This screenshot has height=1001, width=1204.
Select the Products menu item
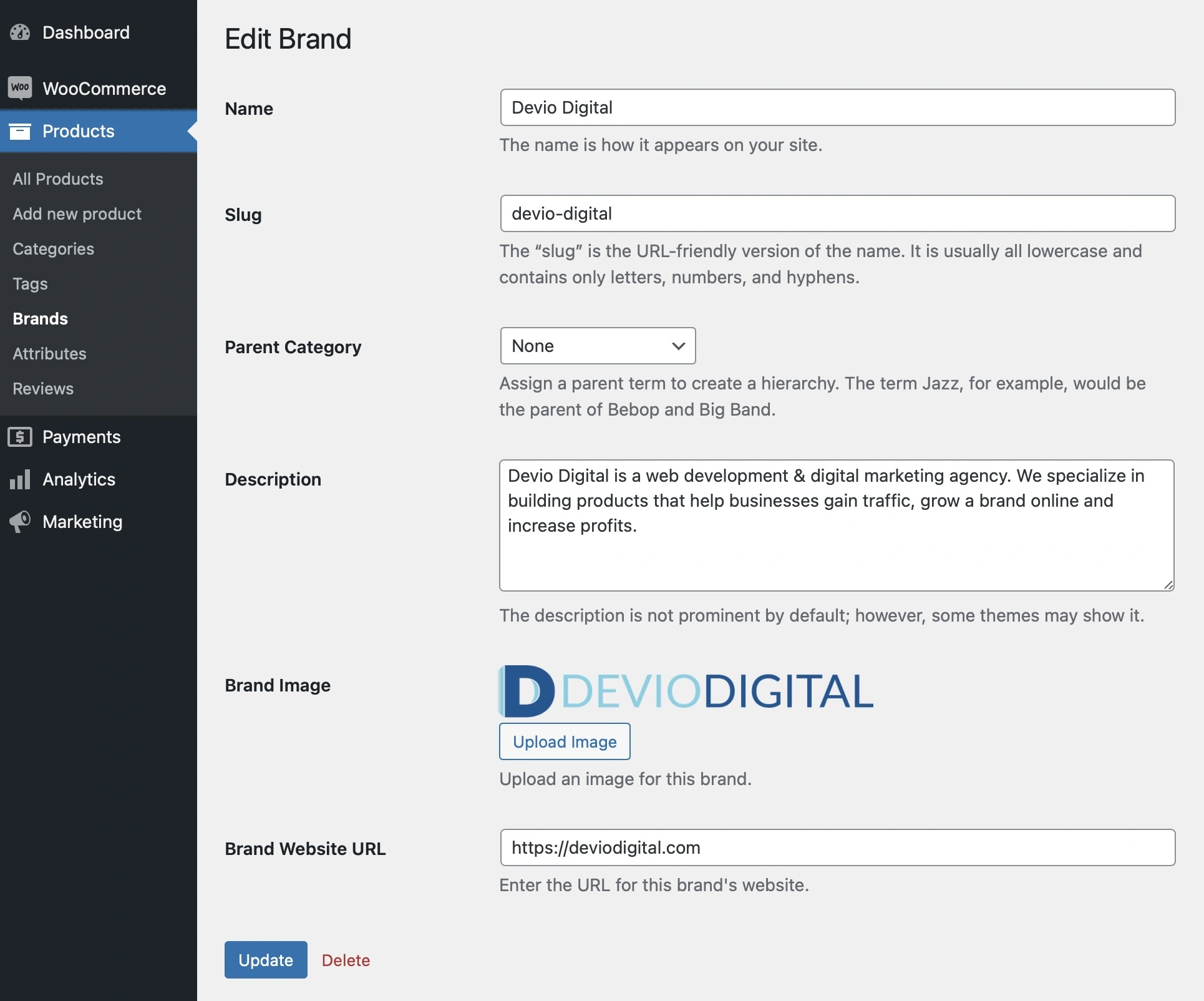coord(99,131)
